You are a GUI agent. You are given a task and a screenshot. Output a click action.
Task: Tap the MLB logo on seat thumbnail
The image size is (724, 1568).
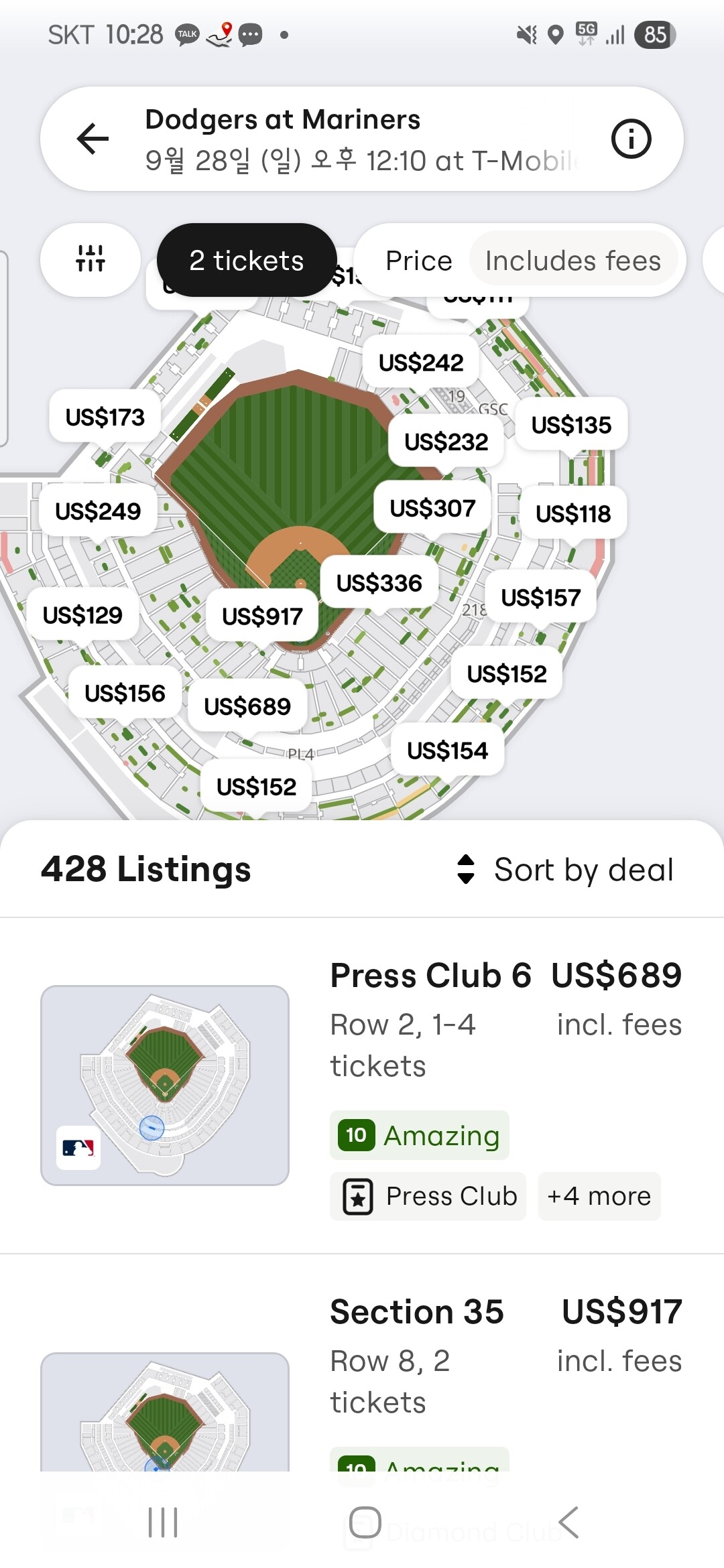[x=78, y=1148]
